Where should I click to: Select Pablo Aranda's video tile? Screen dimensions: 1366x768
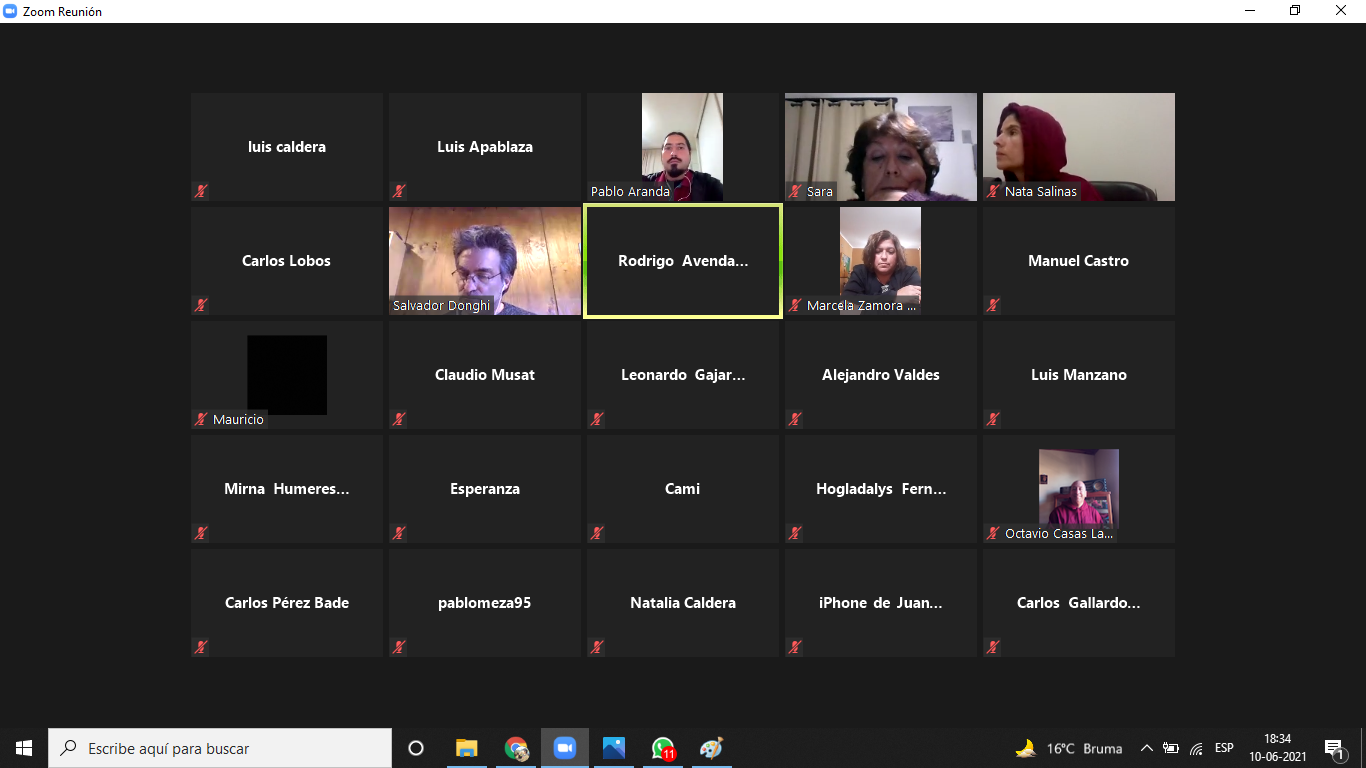coord(683,147)
